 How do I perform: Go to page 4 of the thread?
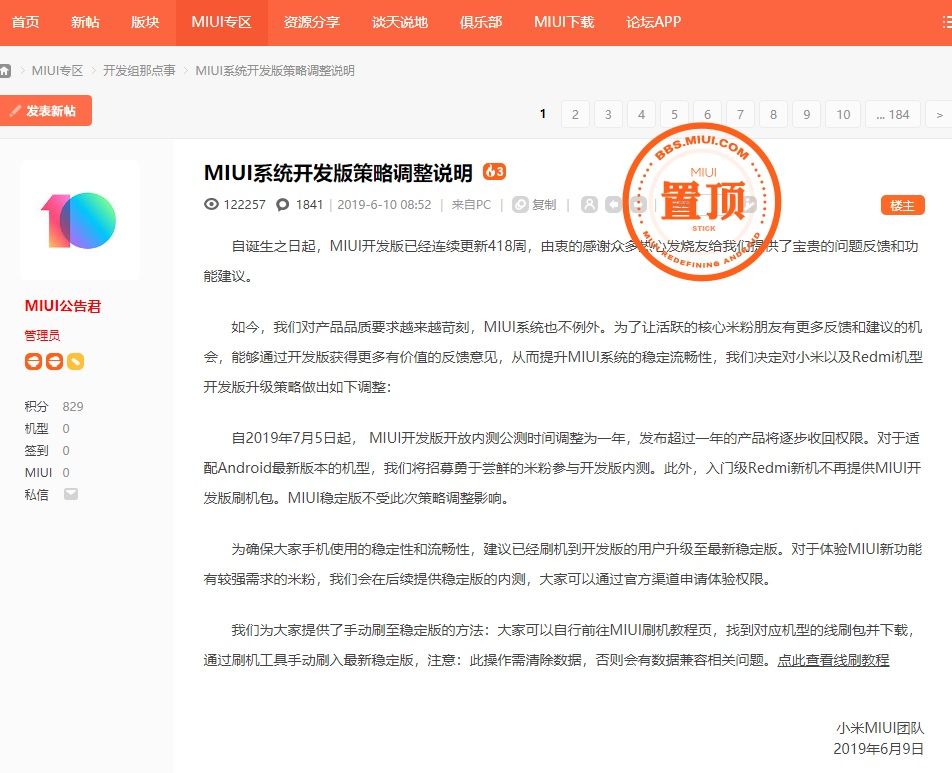tap(641, 114)
